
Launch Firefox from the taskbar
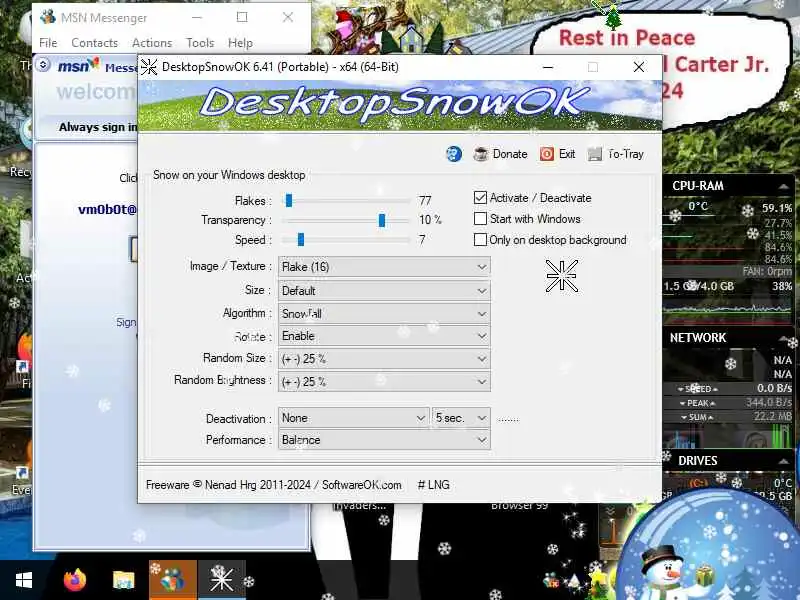coord(75,580)
